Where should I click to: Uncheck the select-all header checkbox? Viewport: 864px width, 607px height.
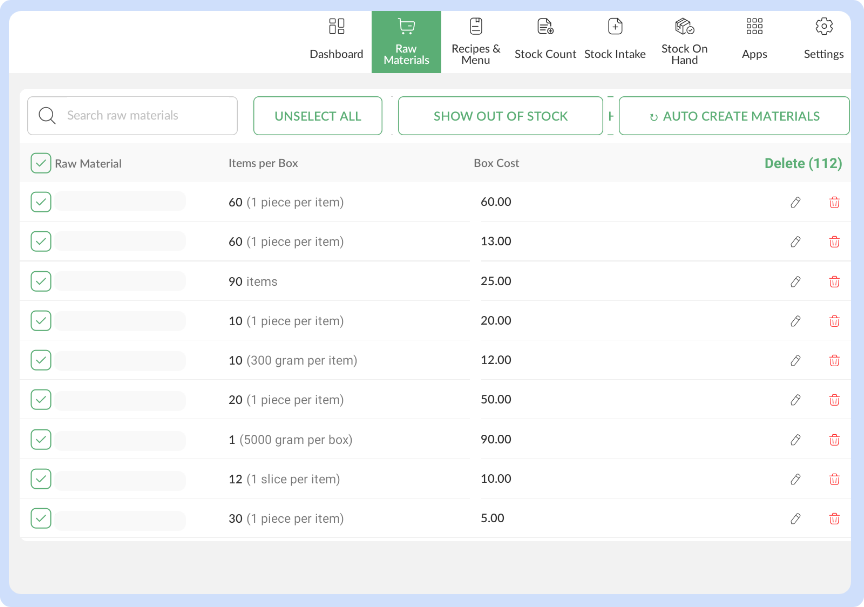click(41, 162)
